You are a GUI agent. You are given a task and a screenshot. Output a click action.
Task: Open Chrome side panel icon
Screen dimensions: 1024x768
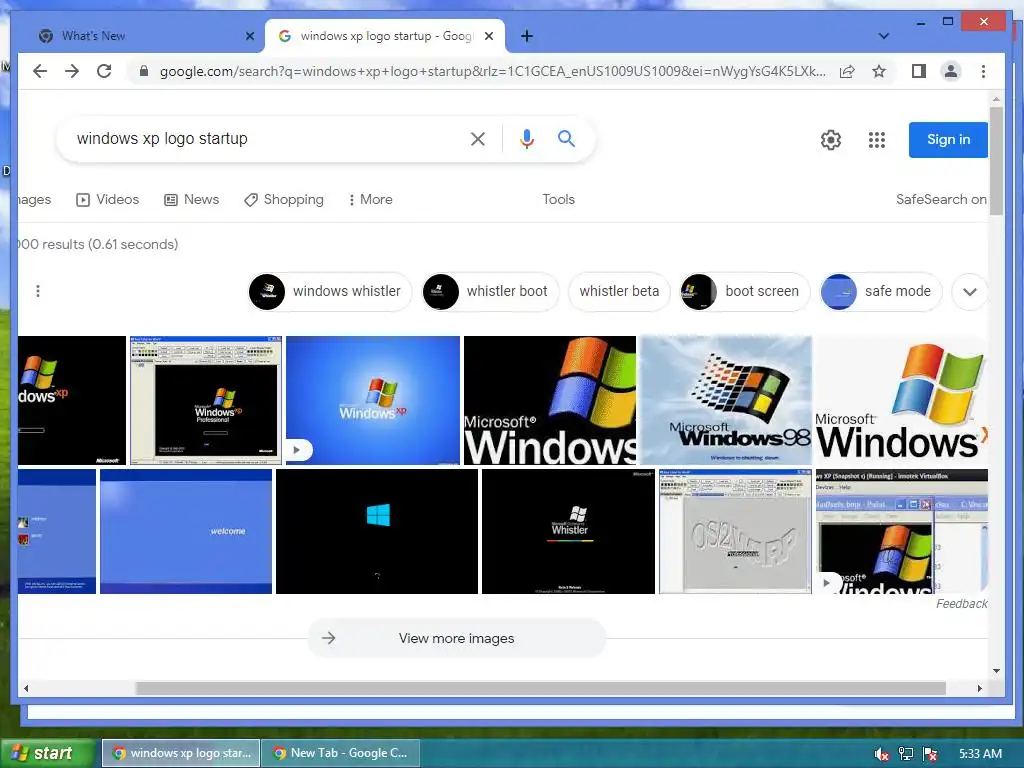pyautogui.click(x=919, y=71)
